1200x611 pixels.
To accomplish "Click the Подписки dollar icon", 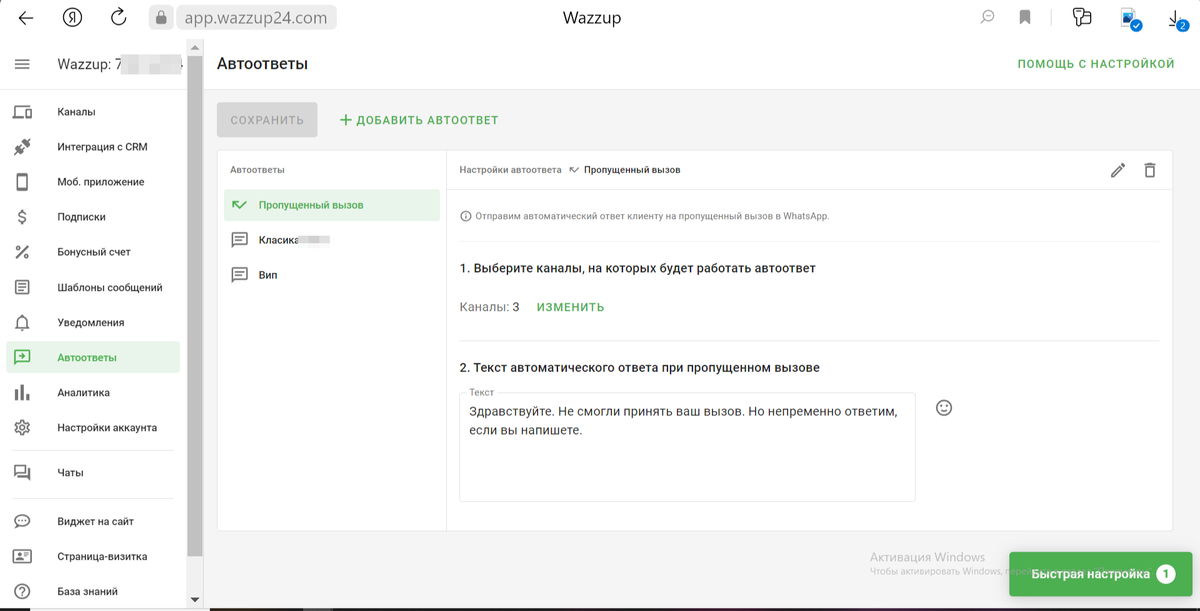I will [x=22, y=216].
